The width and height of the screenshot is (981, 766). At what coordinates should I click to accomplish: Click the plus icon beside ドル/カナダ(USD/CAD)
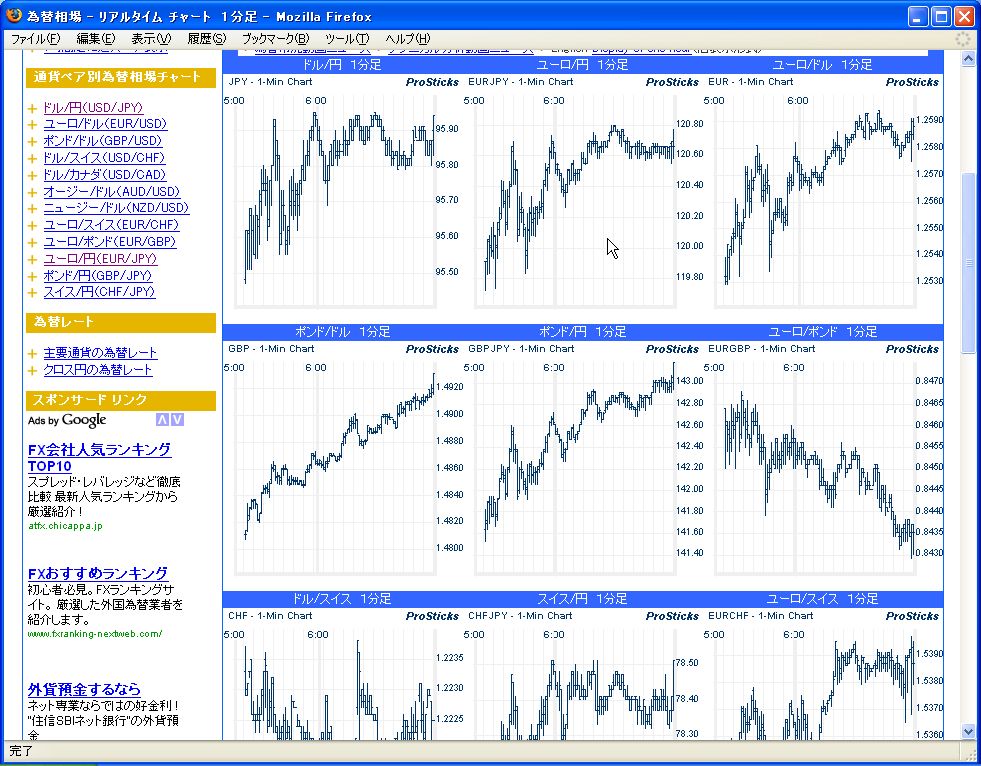tap(33, 176)
